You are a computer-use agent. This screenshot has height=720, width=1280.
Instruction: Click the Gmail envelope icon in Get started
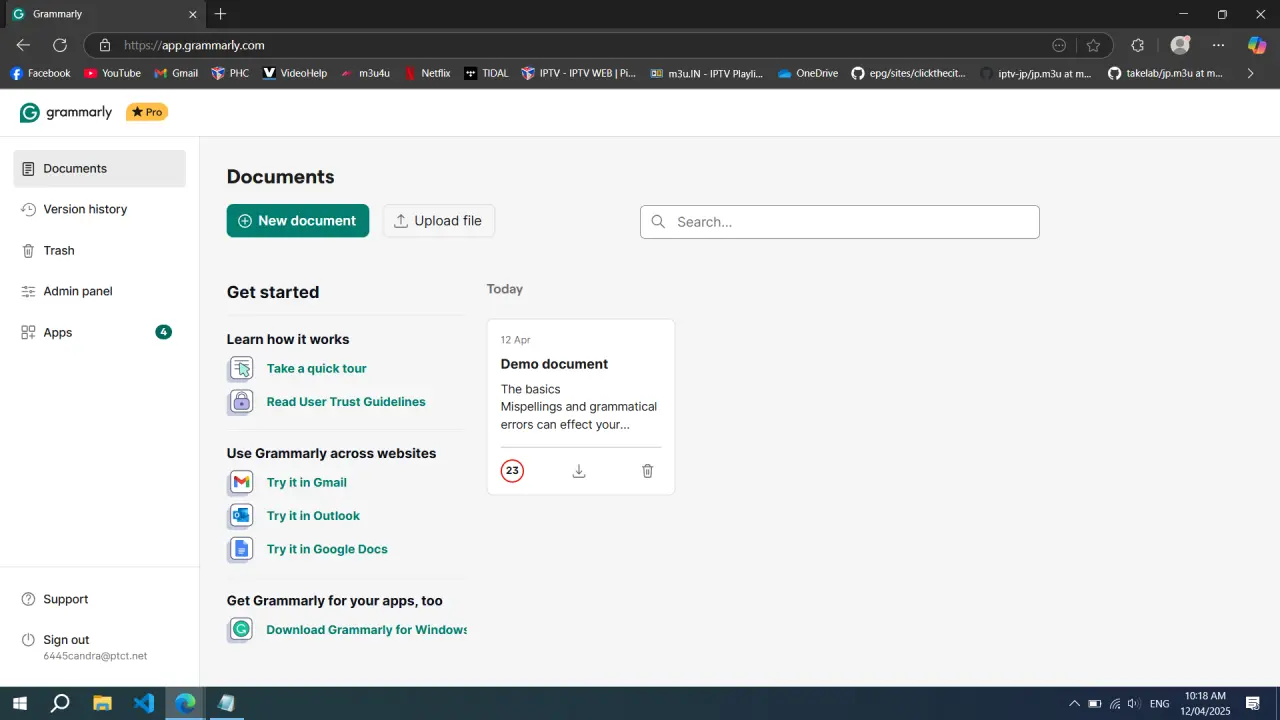point(241,483)
